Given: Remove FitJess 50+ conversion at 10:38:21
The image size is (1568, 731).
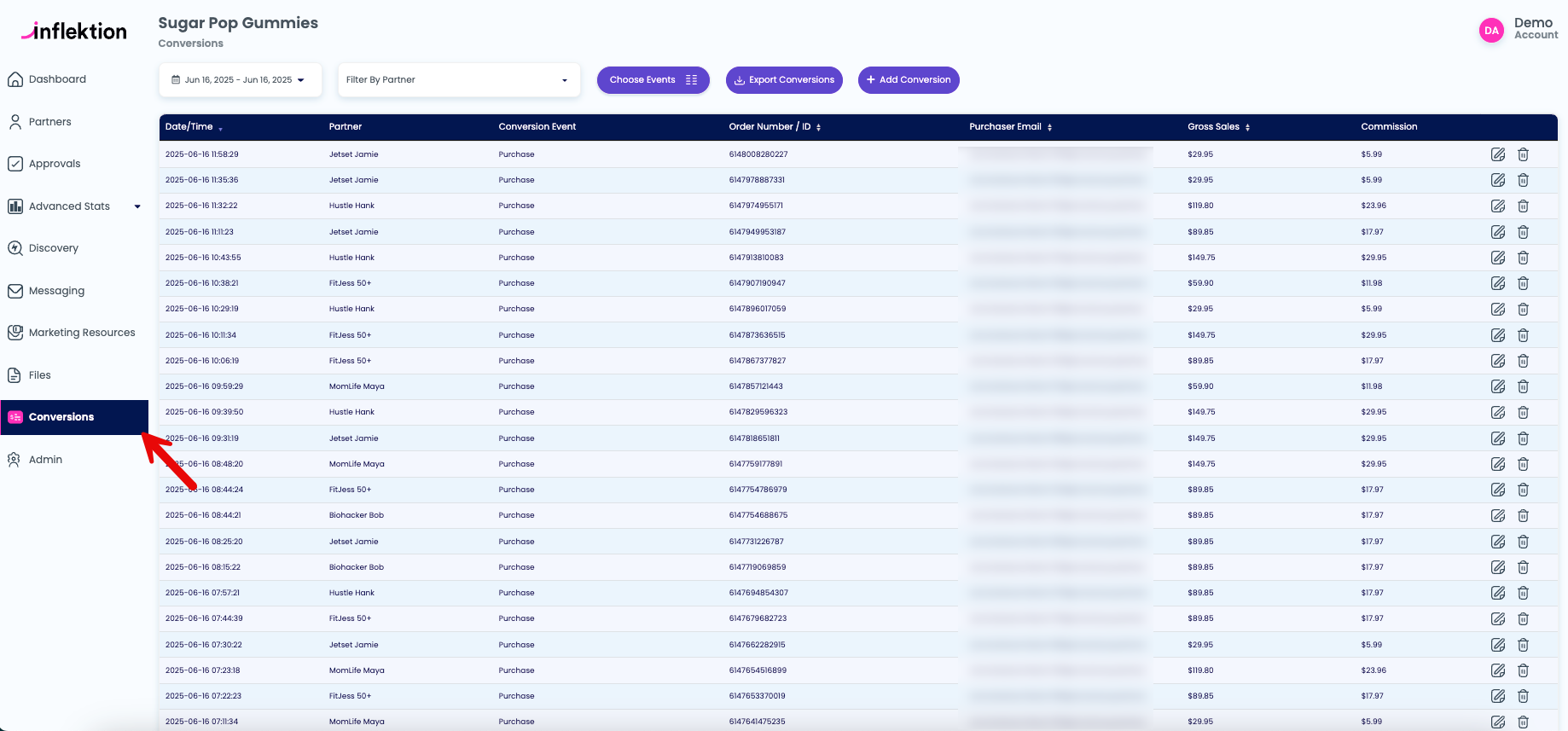Looking at the screenshot, I should (x=1523, y=283).
